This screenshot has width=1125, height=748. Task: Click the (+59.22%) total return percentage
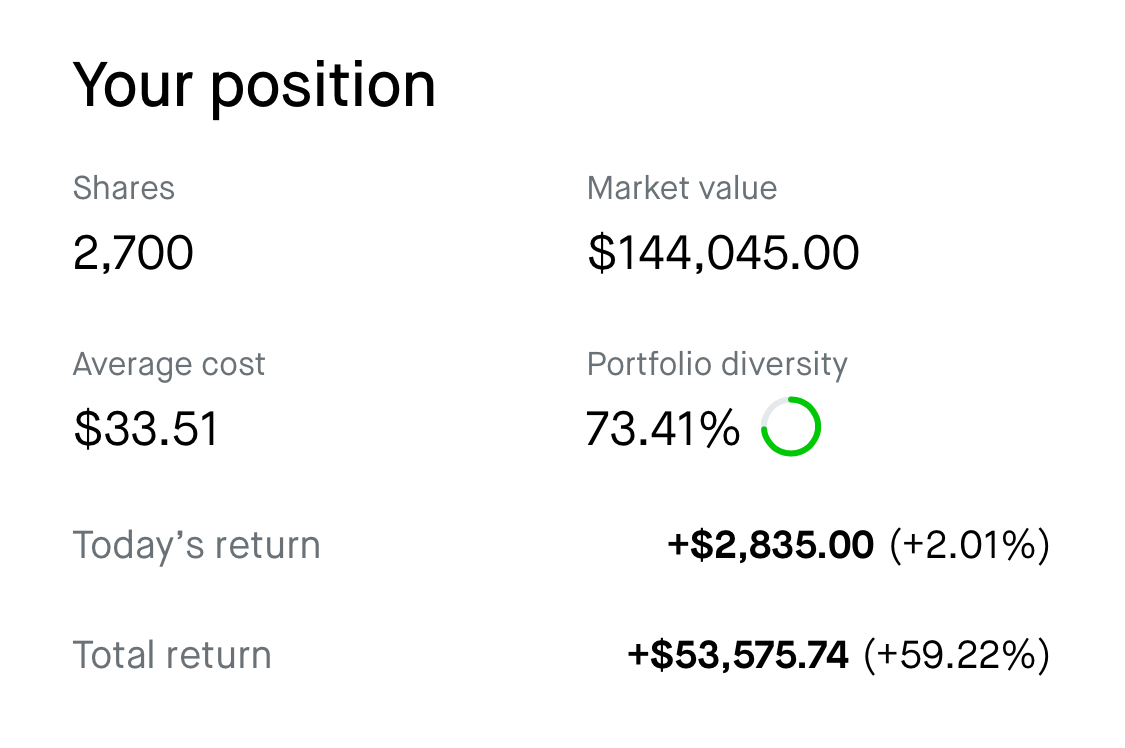coord(956,656)
